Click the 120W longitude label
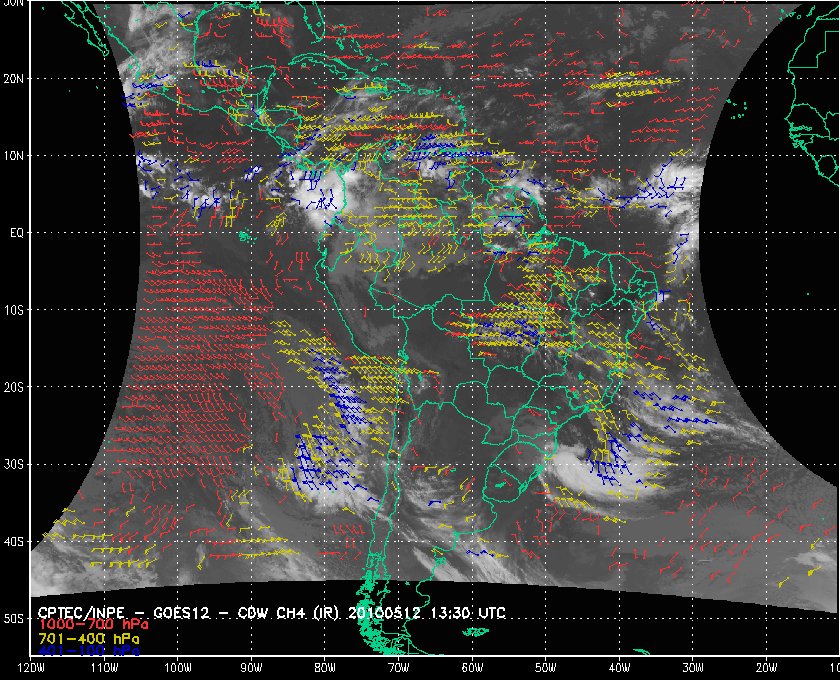Screen dimensions: 840x680 pyautogui.click(x=31, y=668)
